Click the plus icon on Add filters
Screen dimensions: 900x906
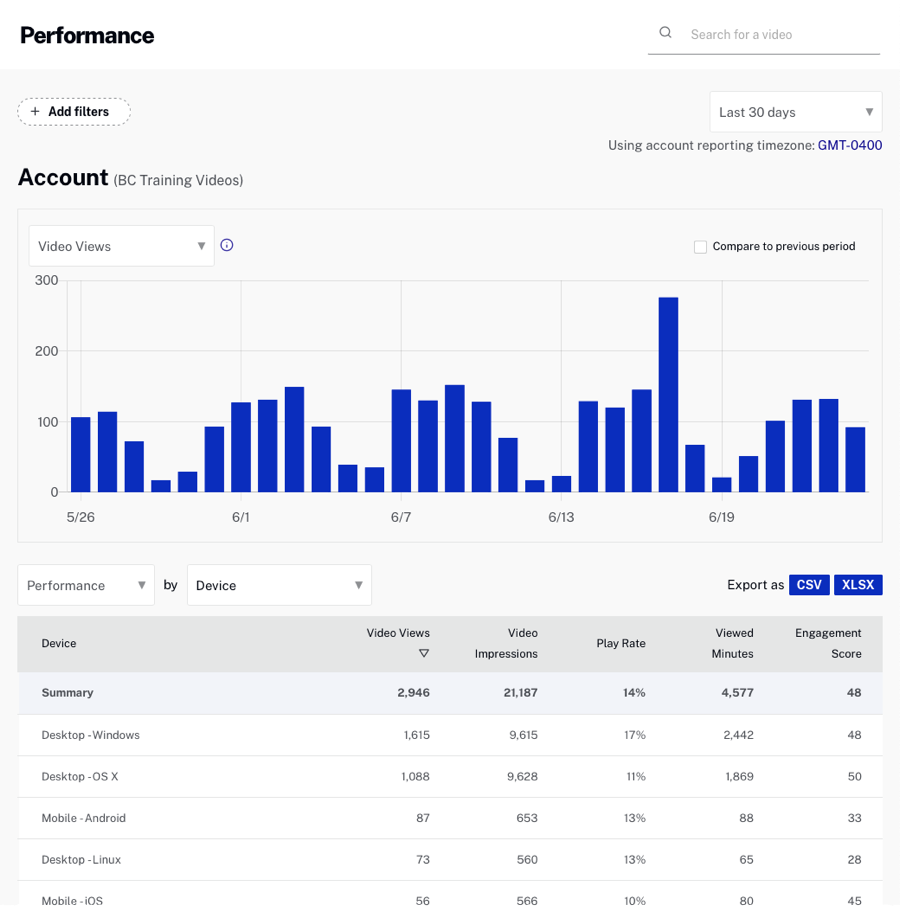click(33, 111)
